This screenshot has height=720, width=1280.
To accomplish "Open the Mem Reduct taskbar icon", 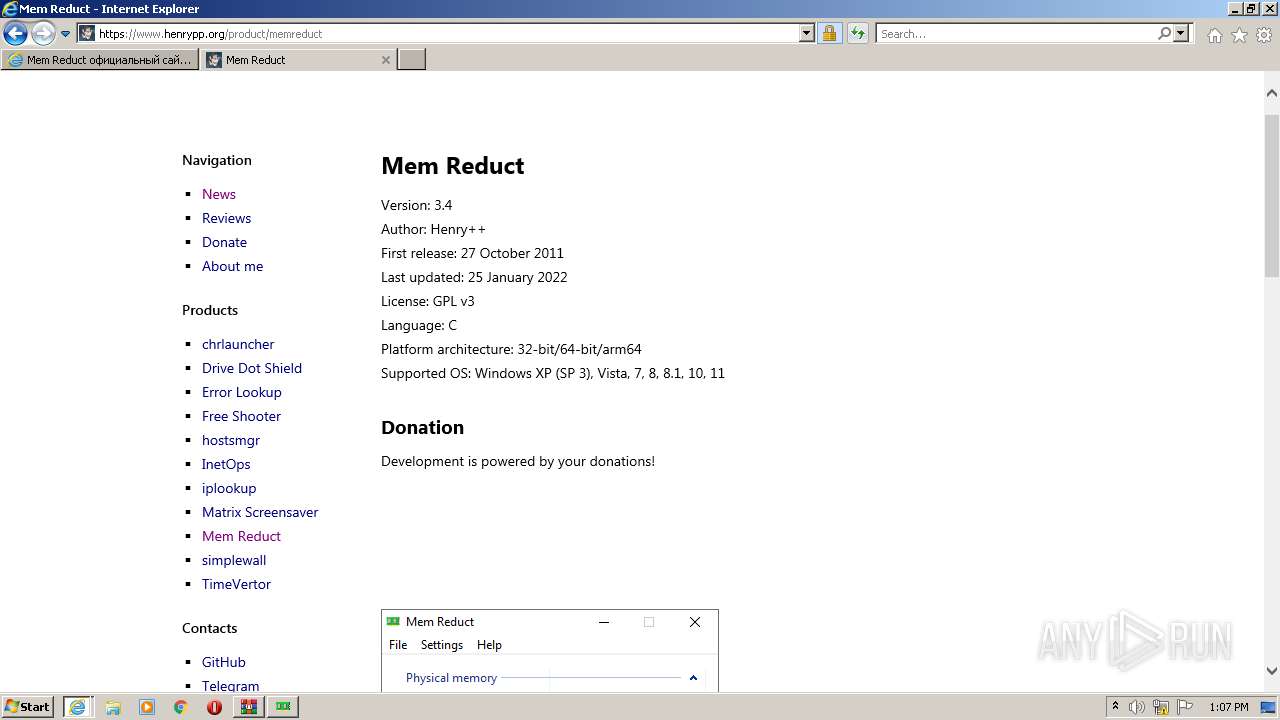I will click(284, 707).
